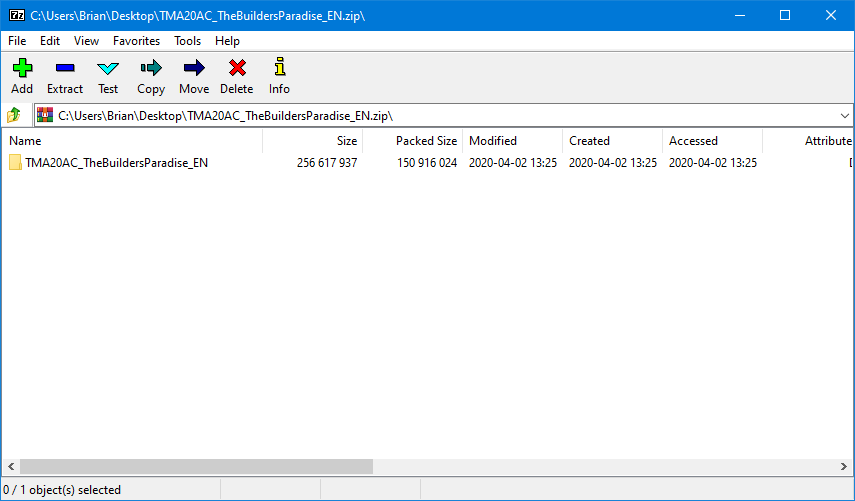Open the Edit menu
This screenshot has width=855, height=501.
[x=50, y=41]
